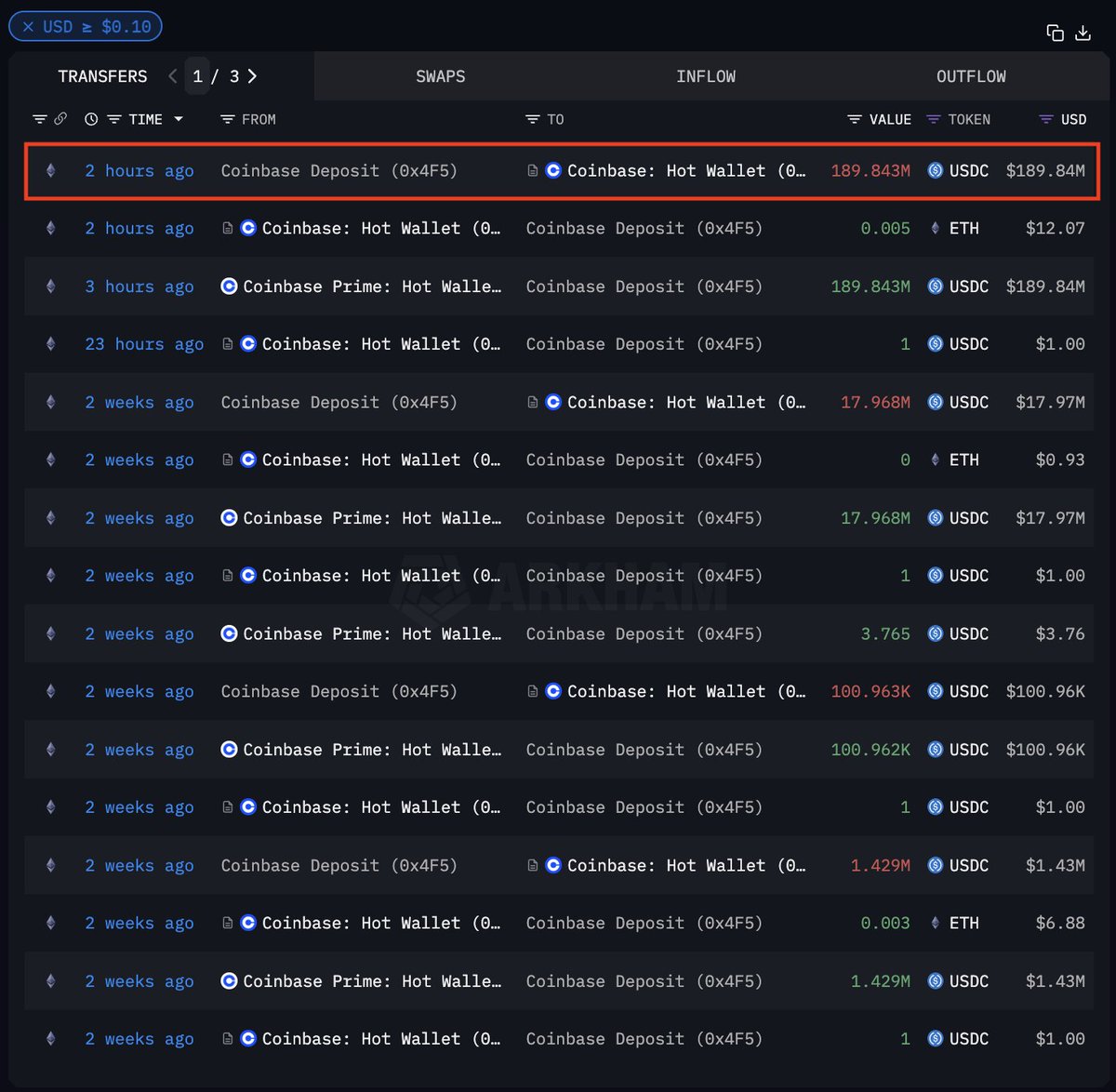Screen dimensions: 1116x1092
Task: Go to previous transfers page arrow
Action: [172, 76]
